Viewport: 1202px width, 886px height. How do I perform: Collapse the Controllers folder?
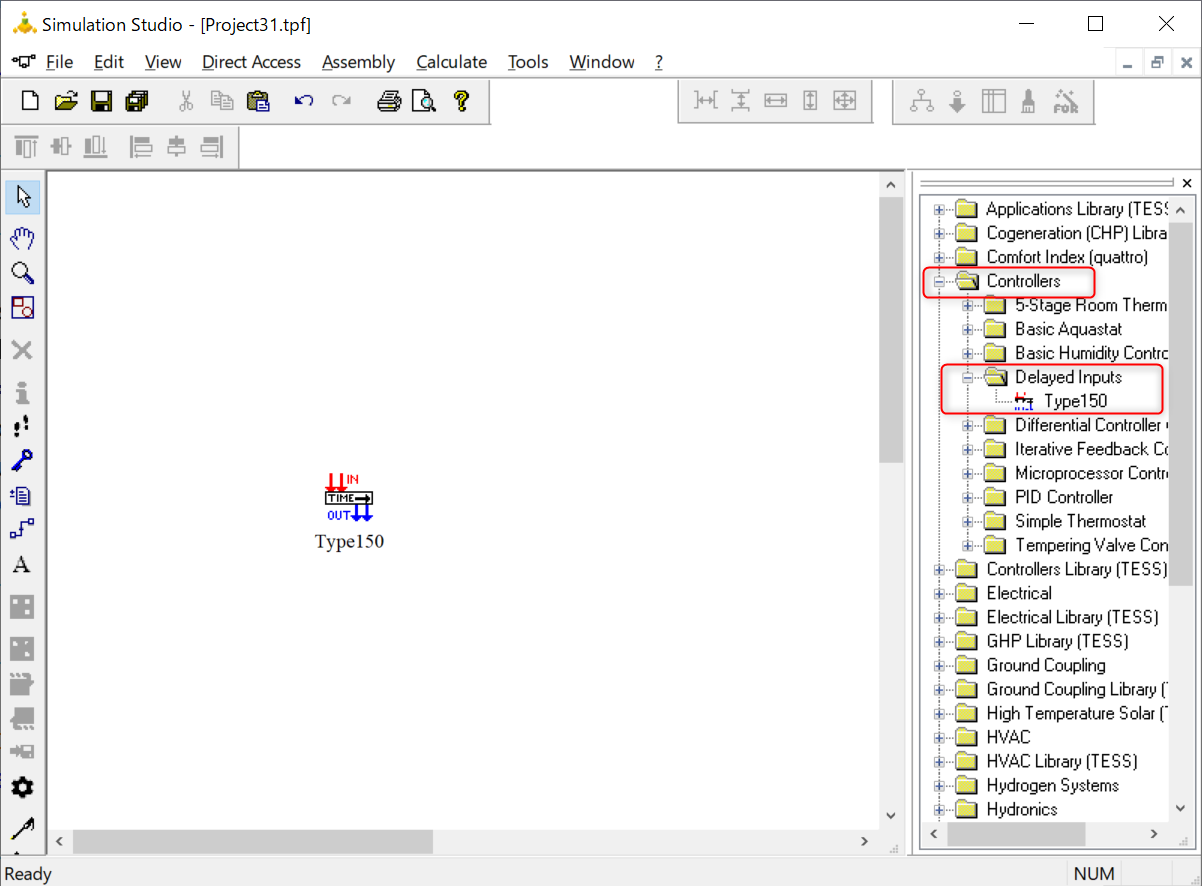[x=939, y=281]
